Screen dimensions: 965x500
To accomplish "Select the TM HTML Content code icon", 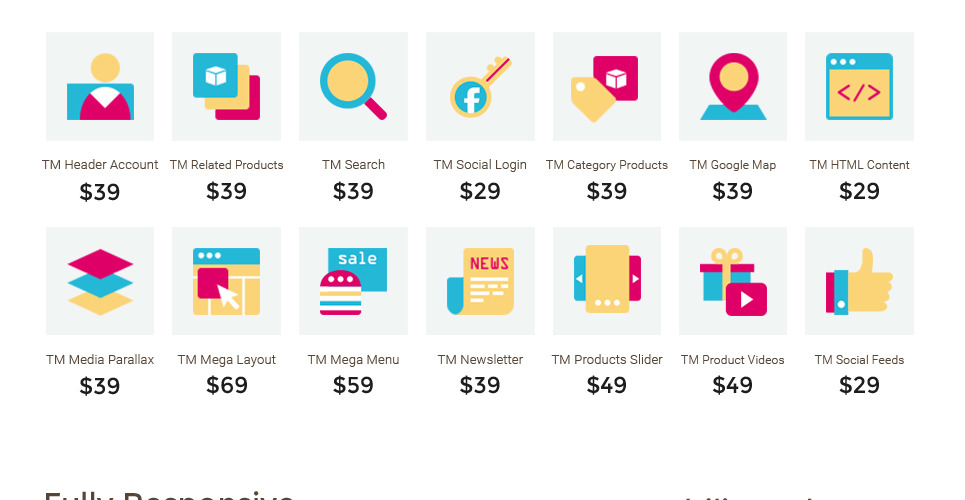I will click(x=859, y=86).
